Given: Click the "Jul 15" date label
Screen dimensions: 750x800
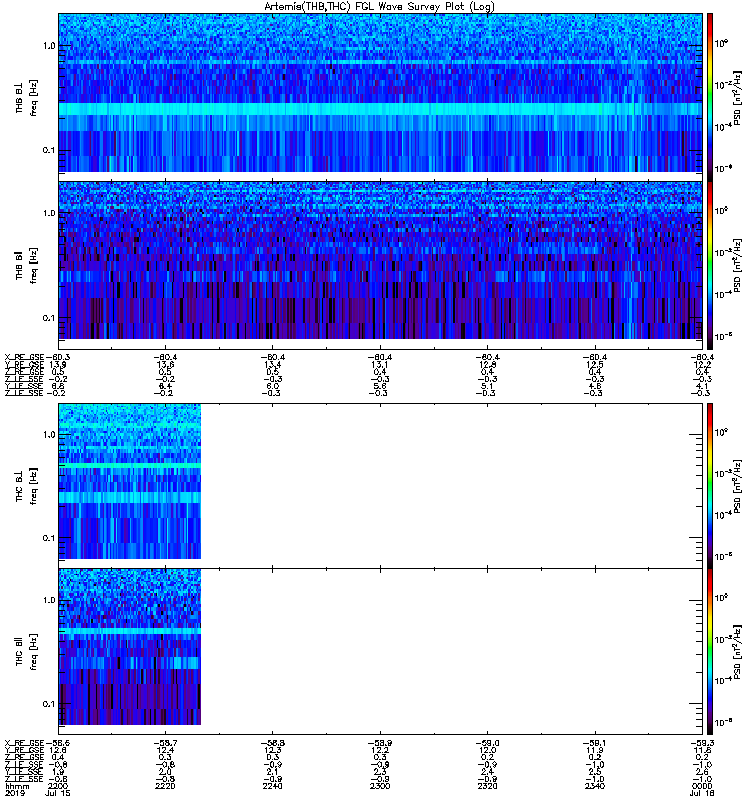Looking at the screenshot, I should click(58, 793).
